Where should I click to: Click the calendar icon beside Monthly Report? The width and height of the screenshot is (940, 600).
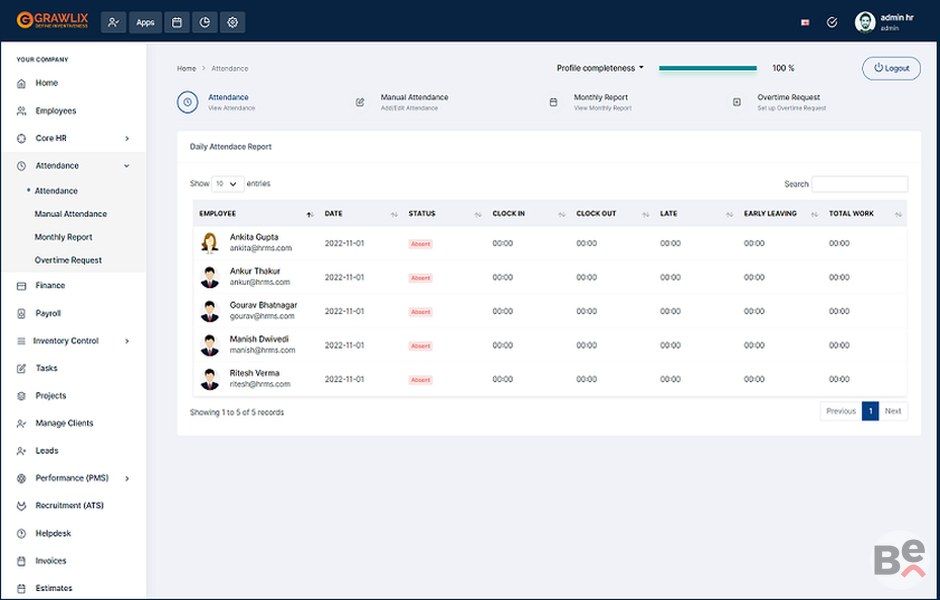pos(553,102)
